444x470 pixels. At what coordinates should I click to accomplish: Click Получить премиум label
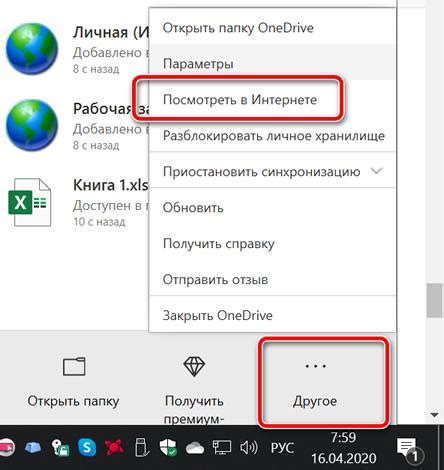click(x=194, y=409)
